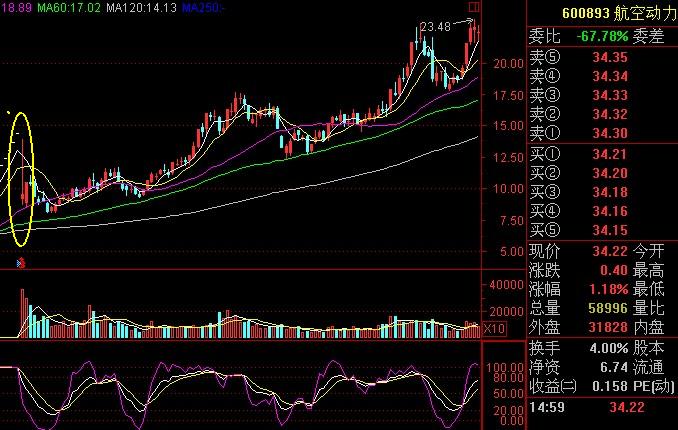Click the 内盘 label
The width and height of the screenshot is (678, 430).
[x=648, y=327]
